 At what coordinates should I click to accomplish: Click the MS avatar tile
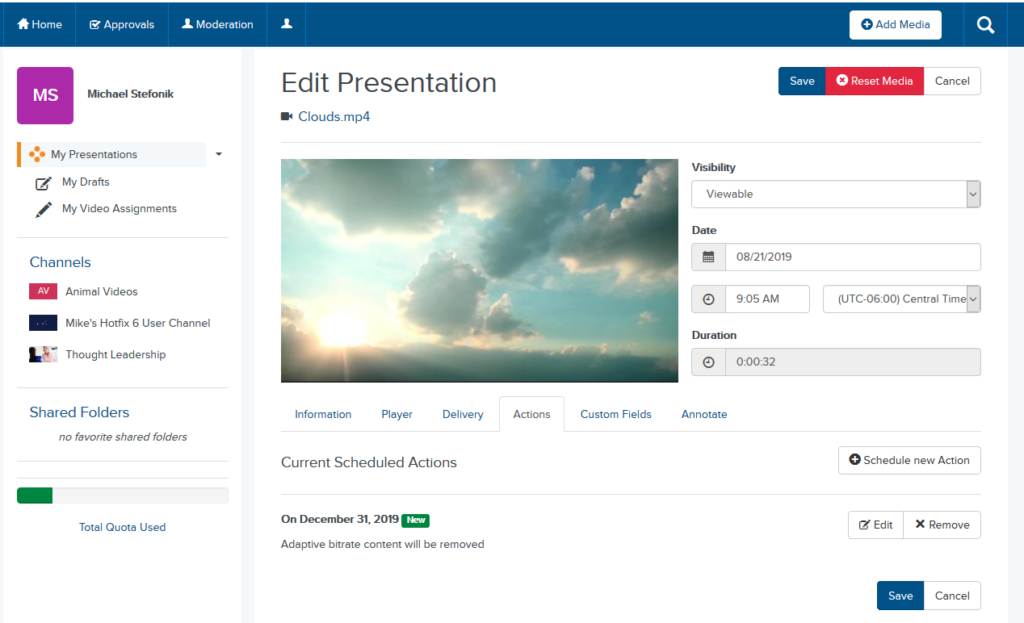click(x=45, y=95)
